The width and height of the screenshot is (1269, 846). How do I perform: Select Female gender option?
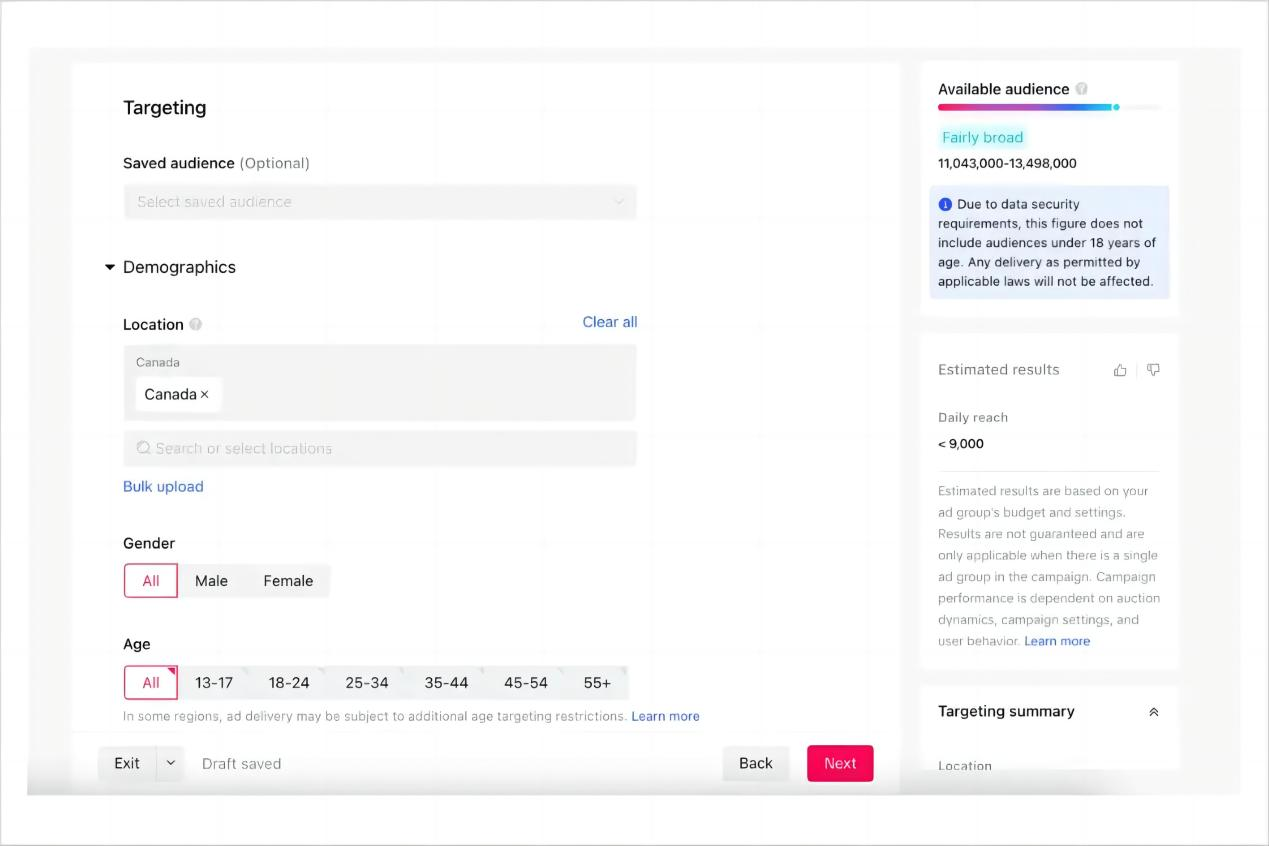point(288,581)
